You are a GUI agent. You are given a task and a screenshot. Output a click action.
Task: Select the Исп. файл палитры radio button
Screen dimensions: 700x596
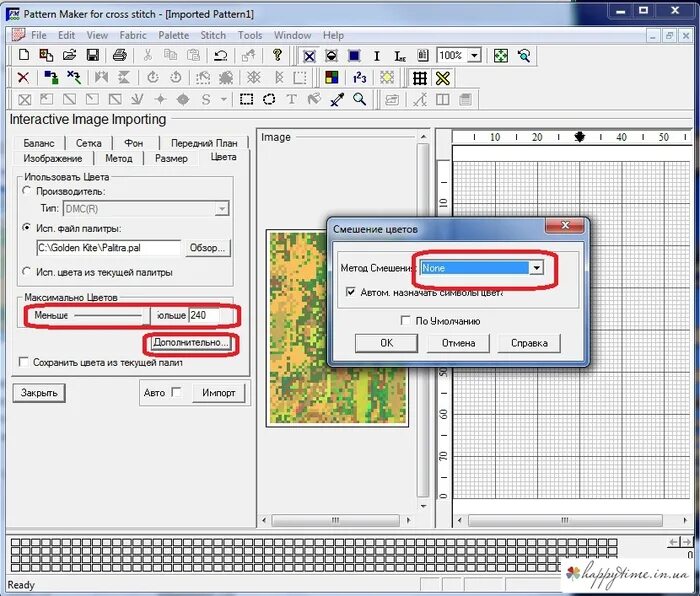pos(27,228)
